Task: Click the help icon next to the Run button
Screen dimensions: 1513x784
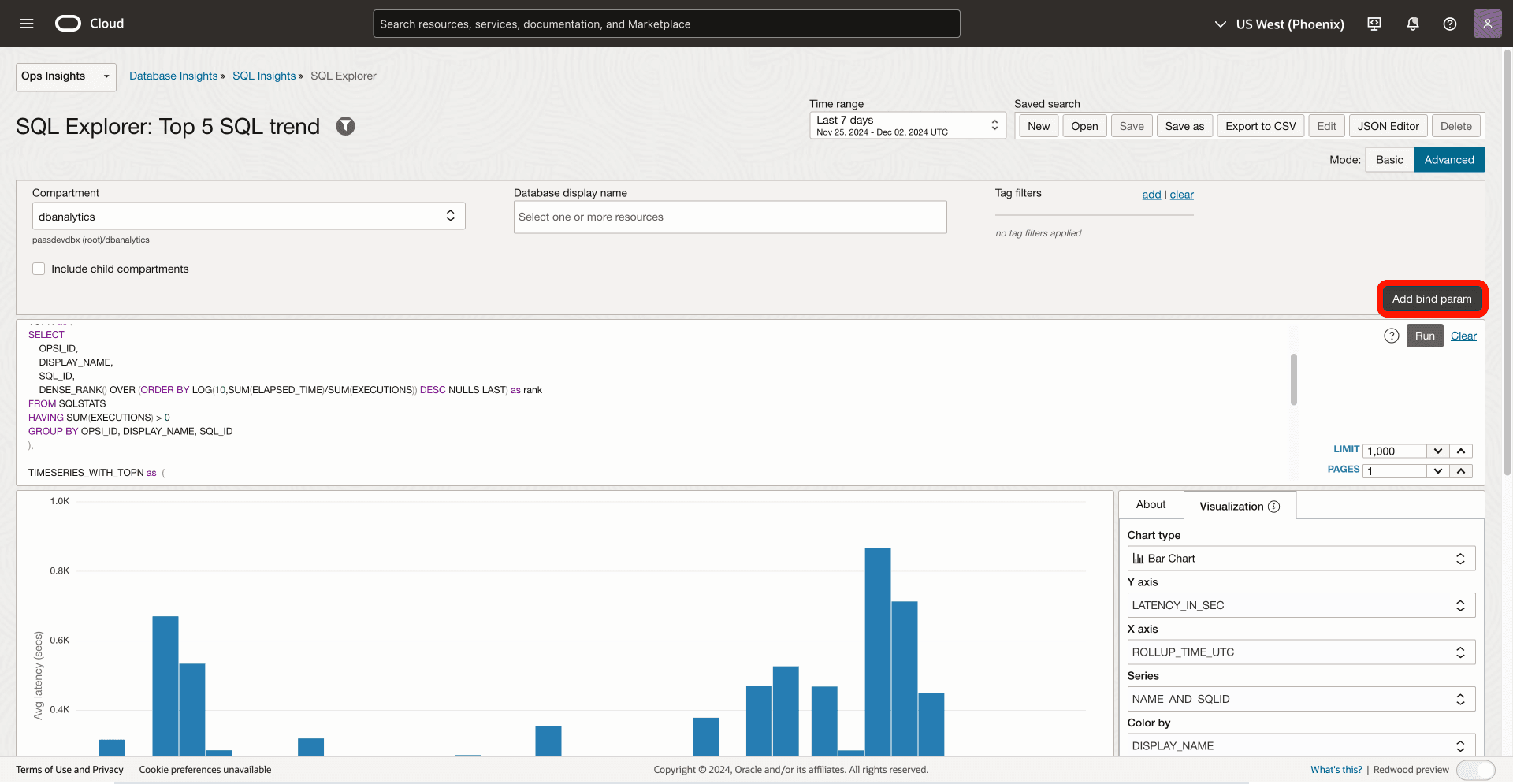Action: pos(1391,335)
